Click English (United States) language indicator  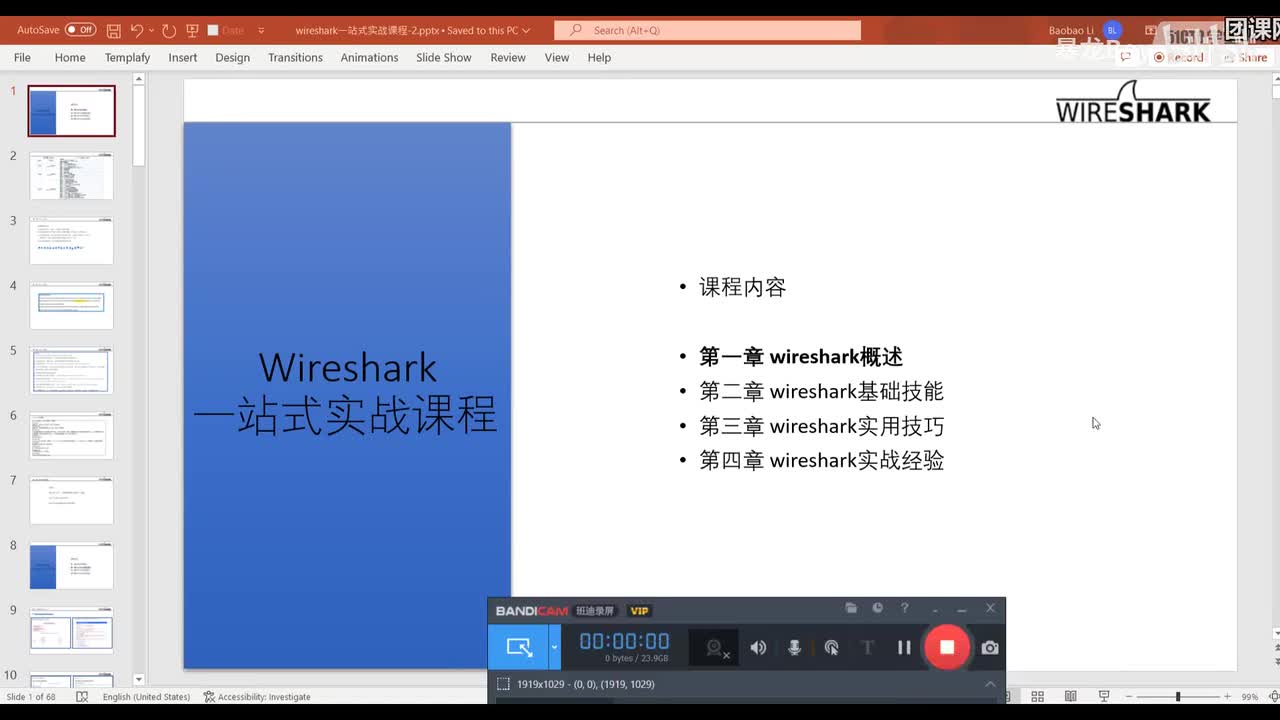point(146,697)
